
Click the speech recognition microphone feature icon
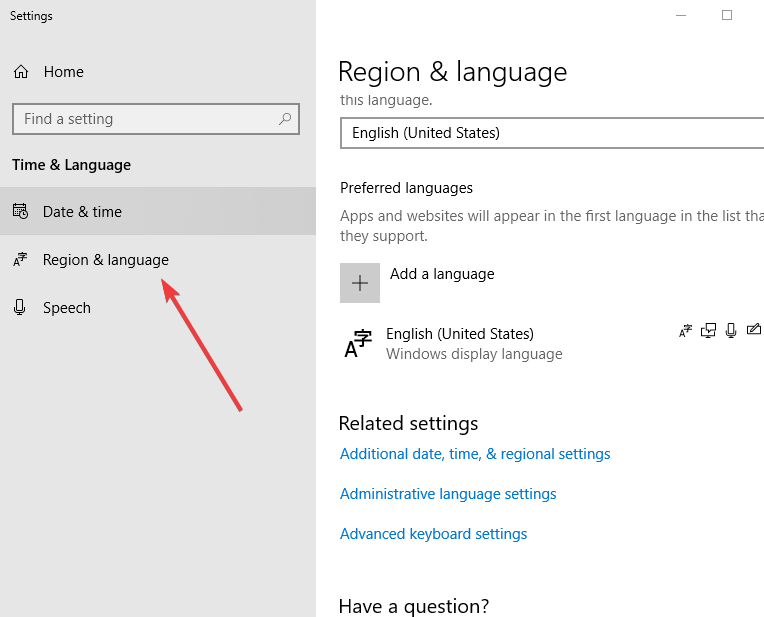click(731, 331)
